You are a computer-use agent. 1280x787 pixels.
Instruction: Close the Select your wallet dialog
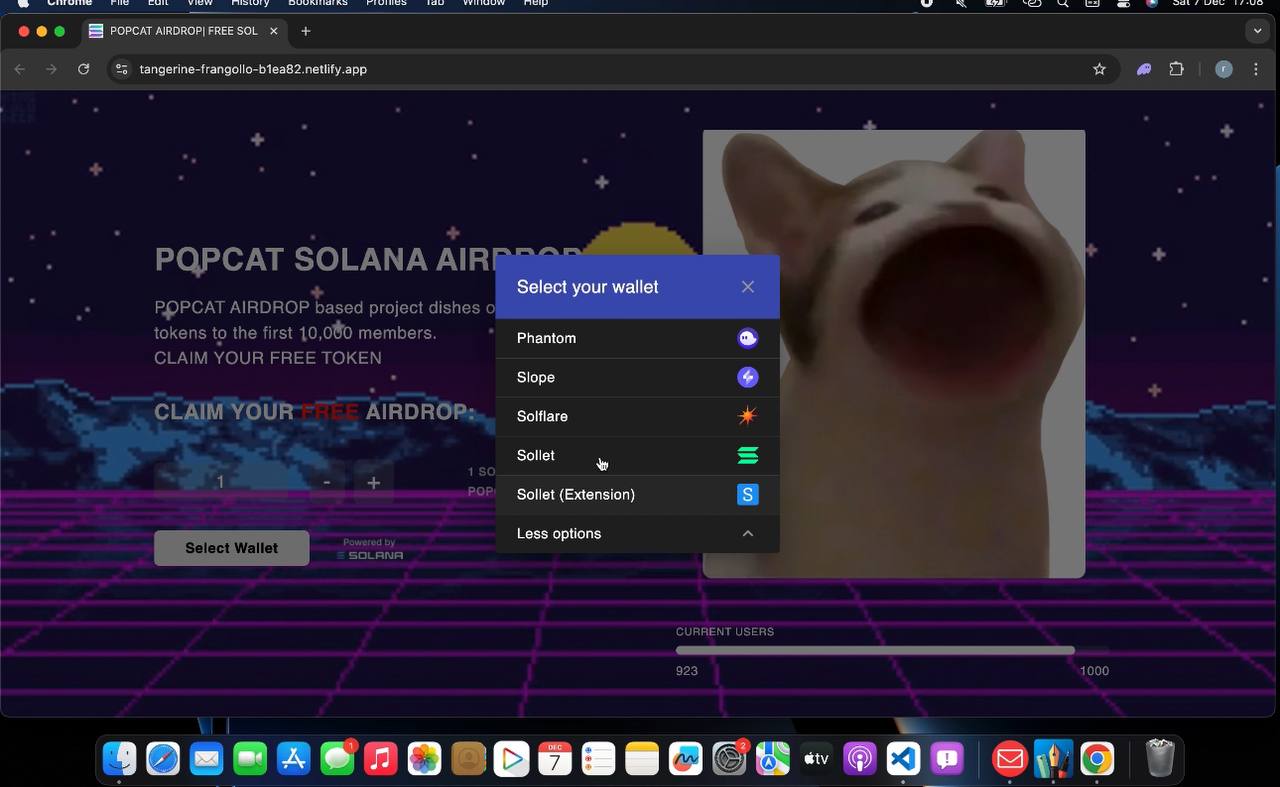[x=748, y=287]
